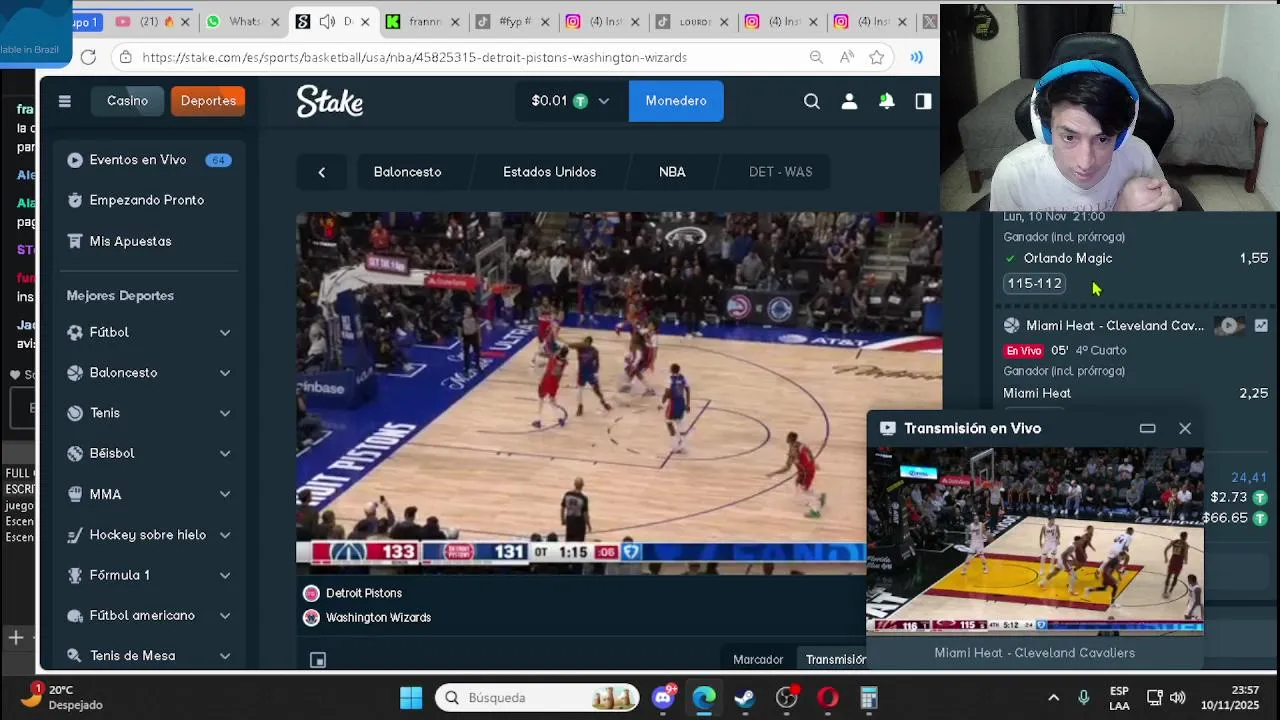Expand the Tenis de Mesa category
Viewport: 1280px width, 720px height.
tap(225, 656)
